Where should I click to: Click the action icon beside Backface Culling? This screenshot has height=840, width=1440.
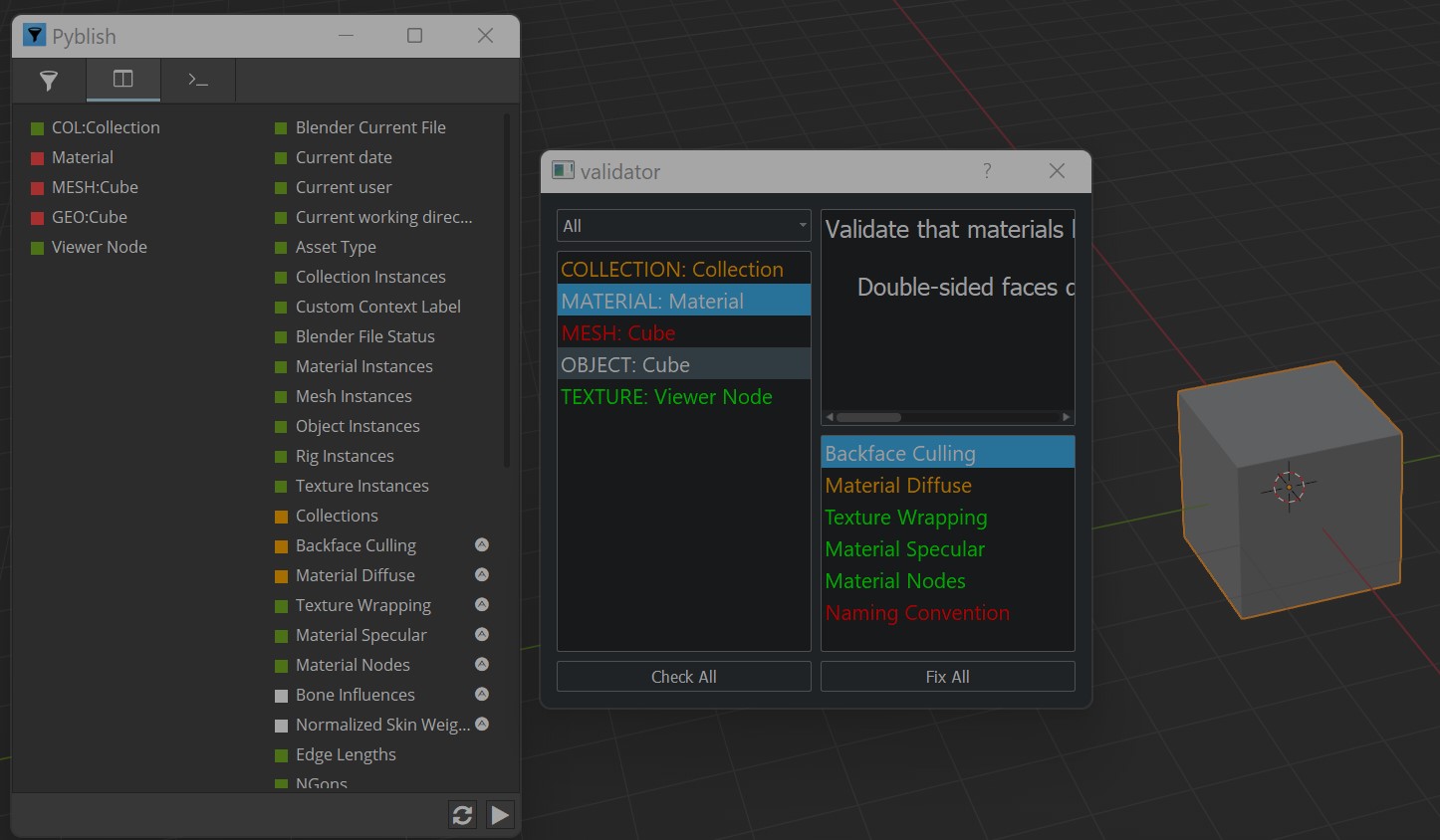[x=482, y=544]
